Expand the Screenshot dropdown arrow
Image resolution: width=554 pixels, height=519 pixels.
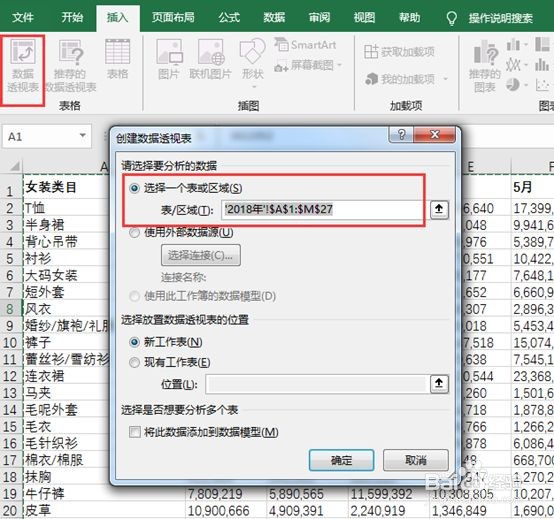340,65
